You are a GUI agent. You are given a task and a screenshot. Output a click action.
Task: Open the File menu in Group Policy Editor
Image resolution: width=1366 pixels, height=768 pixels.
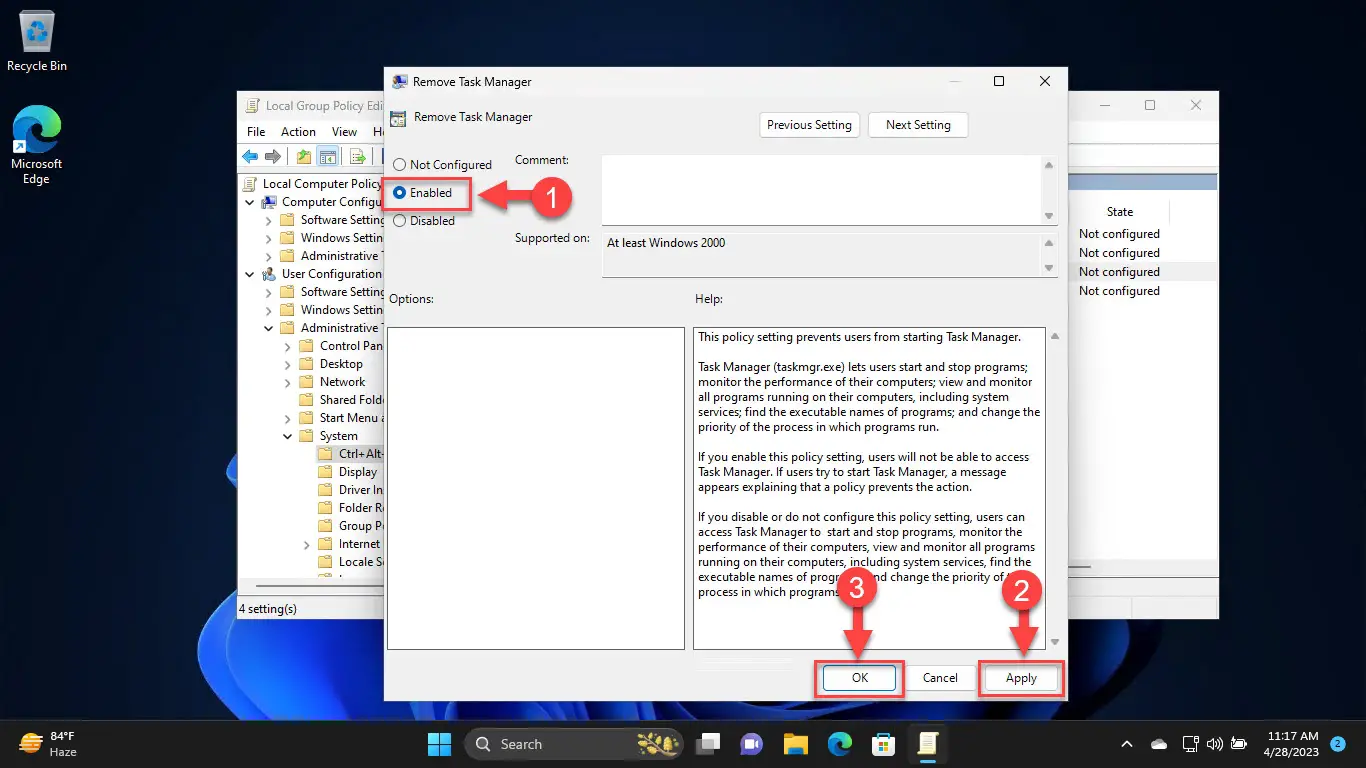pos(256,132)
